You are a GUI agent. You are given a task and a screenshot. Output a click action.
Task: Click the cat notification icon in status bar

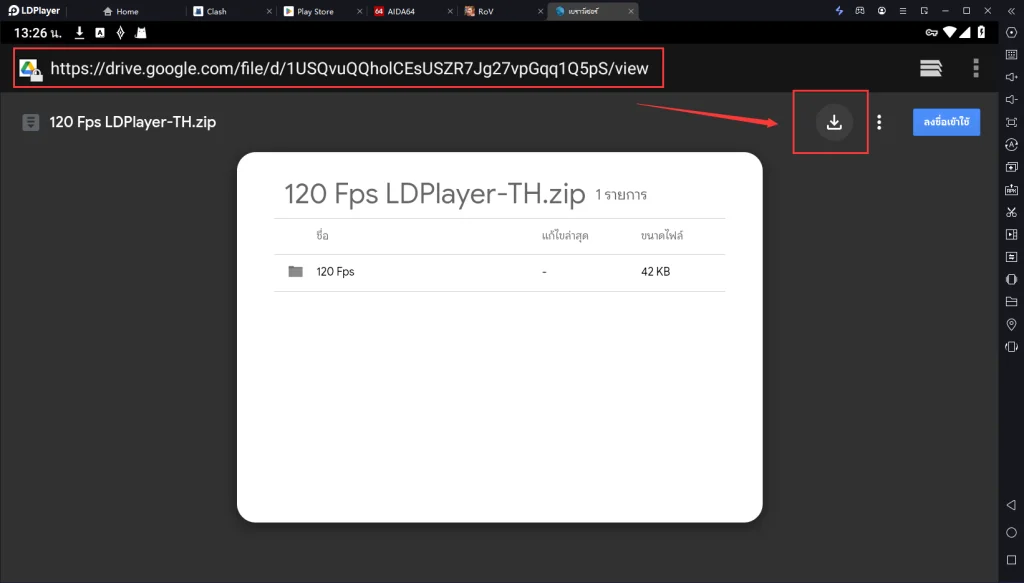[140, 33]
